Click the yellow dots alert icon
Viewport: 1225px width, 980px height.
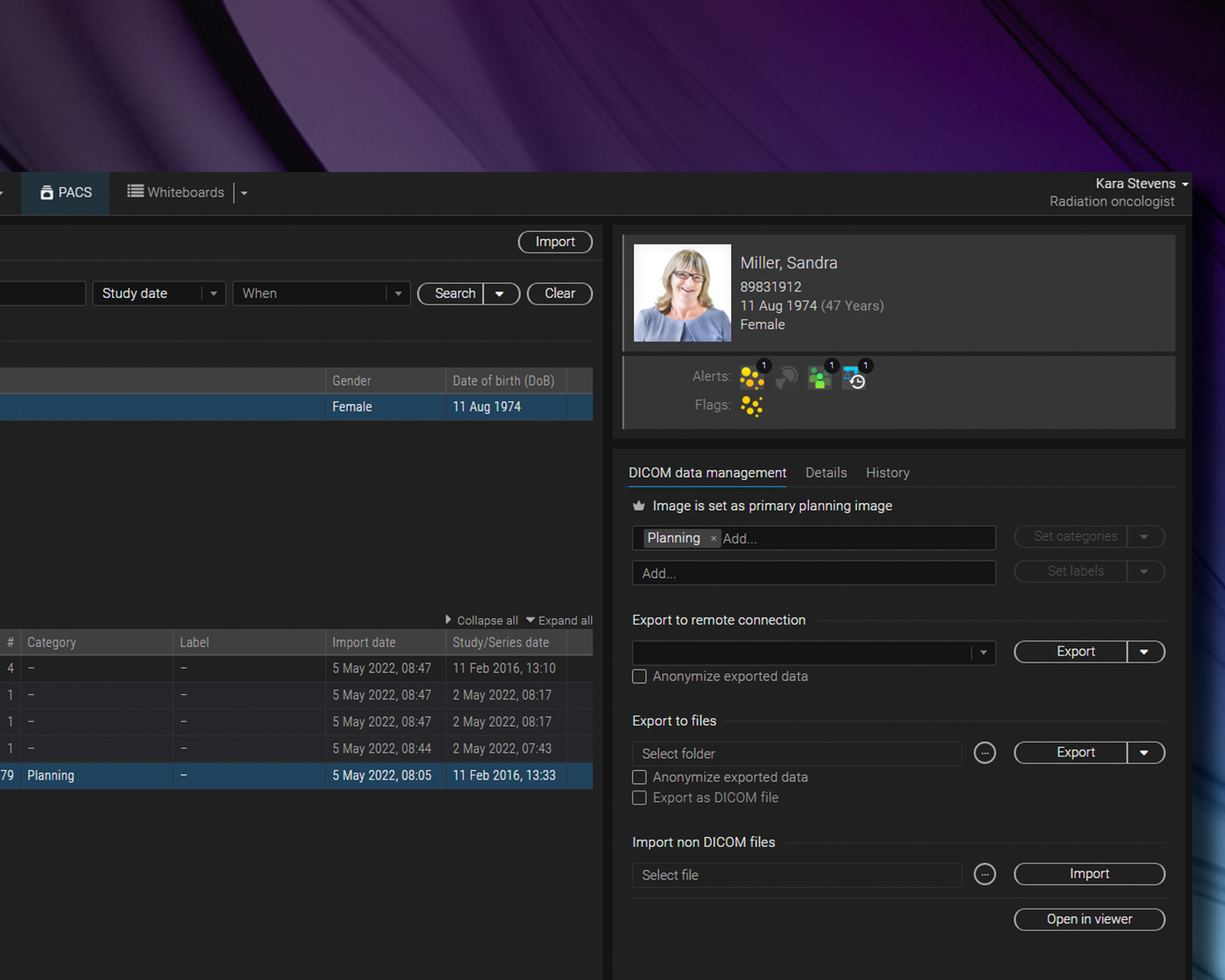[x=751, y=378]
